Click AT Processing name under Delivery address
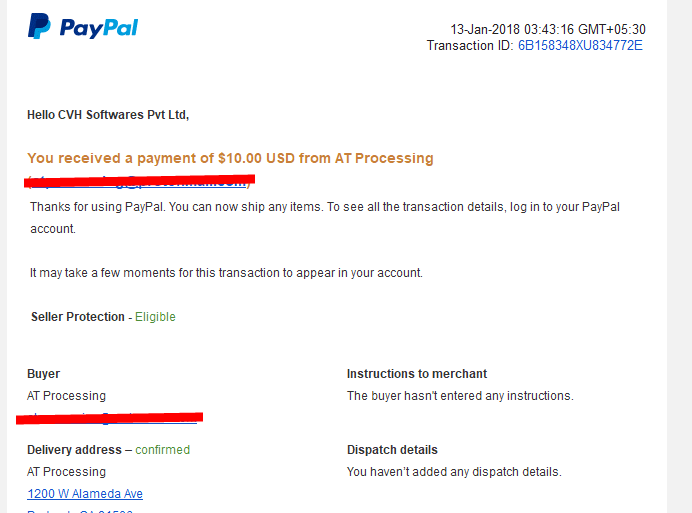The width and height of the screenshot is (692, 513). point(66,472)
